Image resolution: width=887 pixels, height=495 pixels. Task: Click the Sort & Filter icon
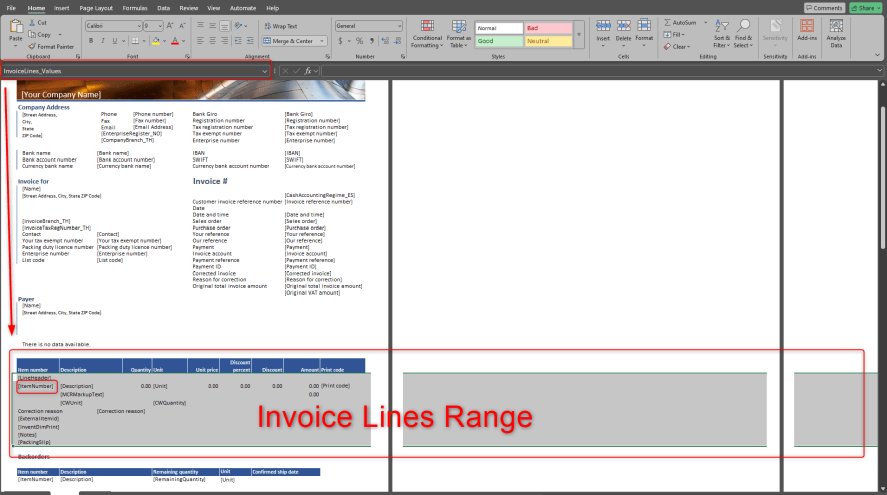[x=721, y=33]
